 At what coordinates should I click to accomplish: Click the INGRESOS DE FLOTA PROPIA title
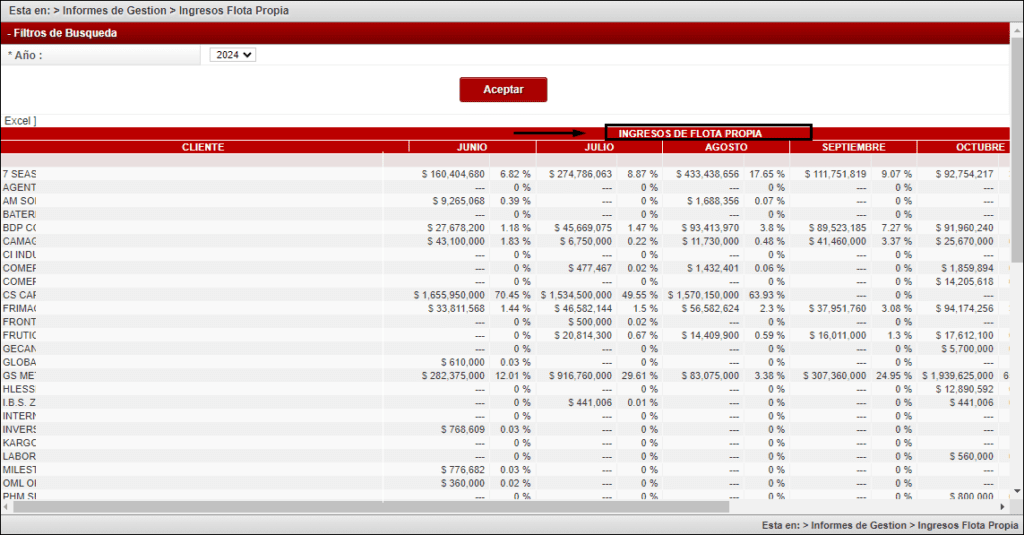coord(690,133)
